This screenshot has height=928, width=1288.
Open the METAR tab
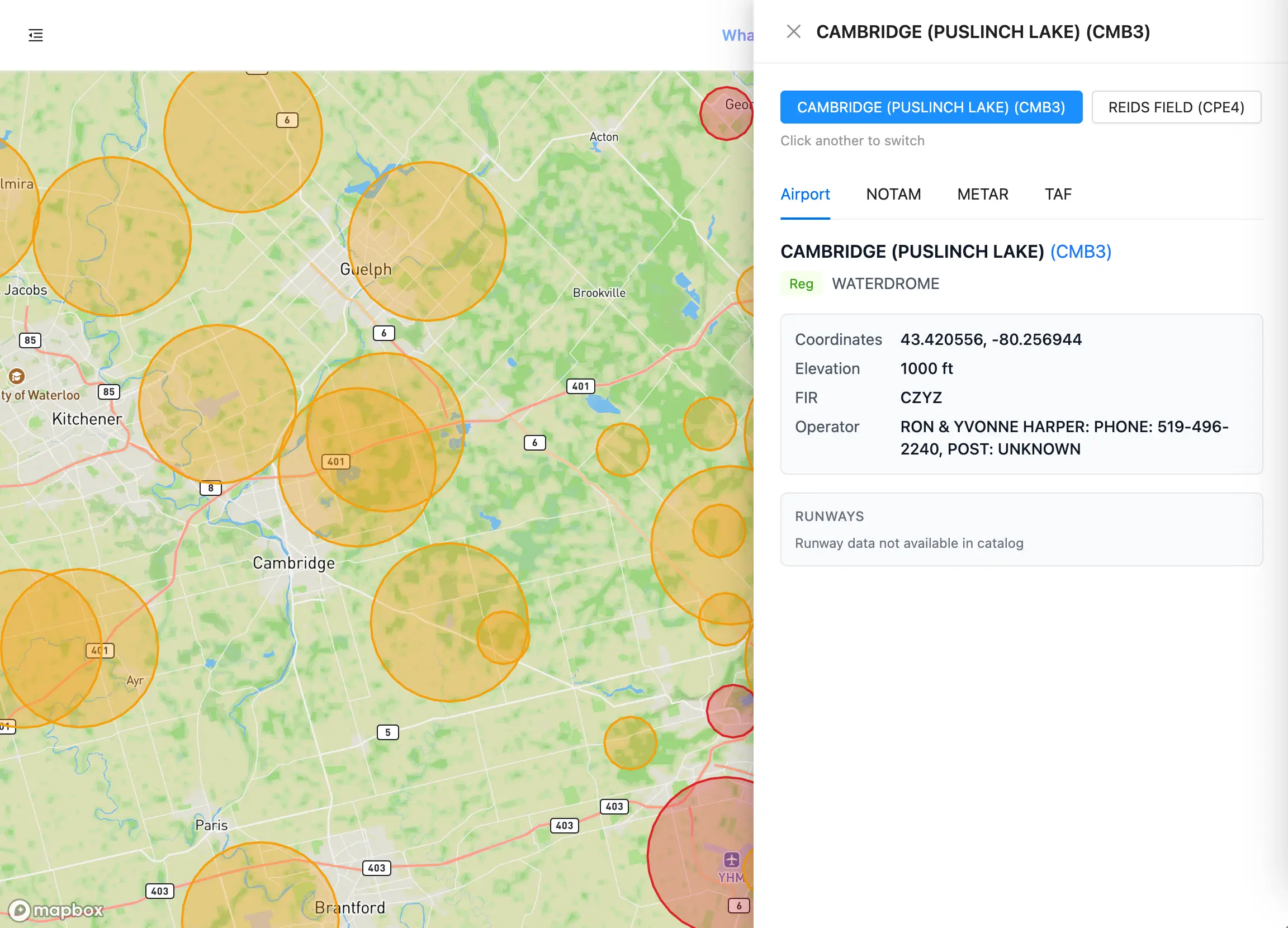click(982, 194)
